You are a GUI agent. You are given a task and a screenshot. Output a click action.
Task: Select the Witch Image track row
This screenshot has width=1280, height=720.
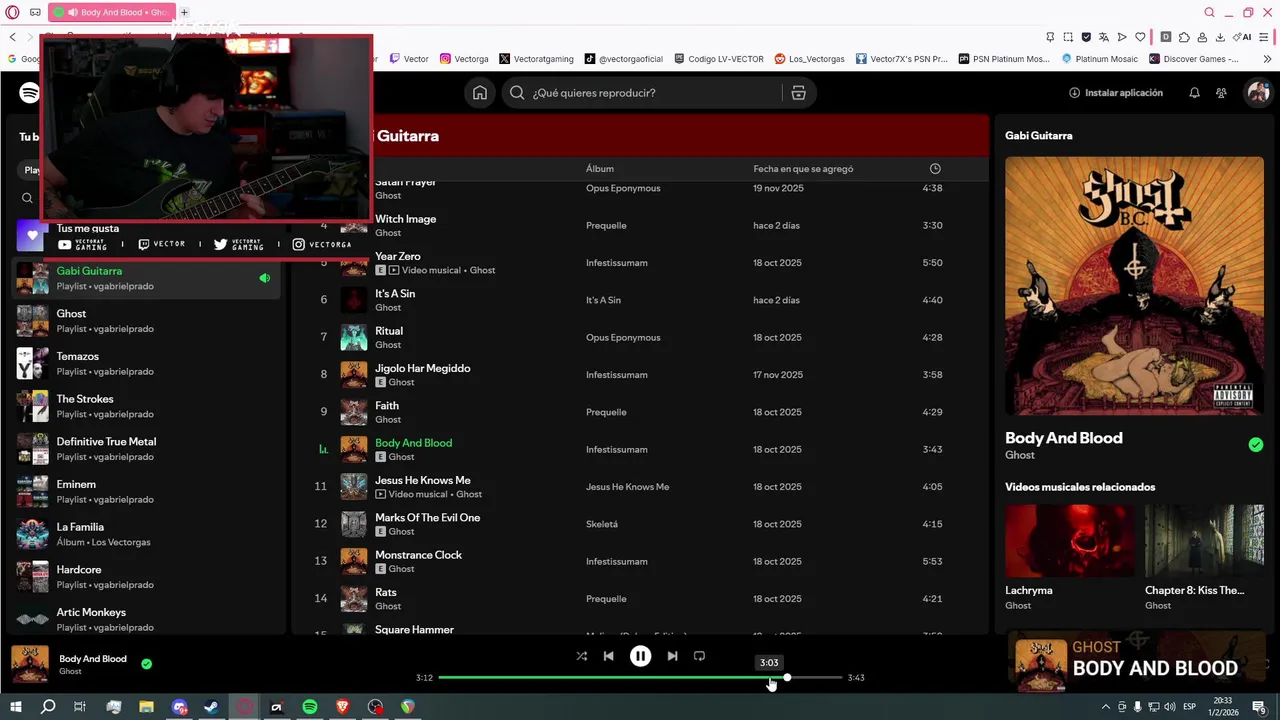tap(640, 225)
